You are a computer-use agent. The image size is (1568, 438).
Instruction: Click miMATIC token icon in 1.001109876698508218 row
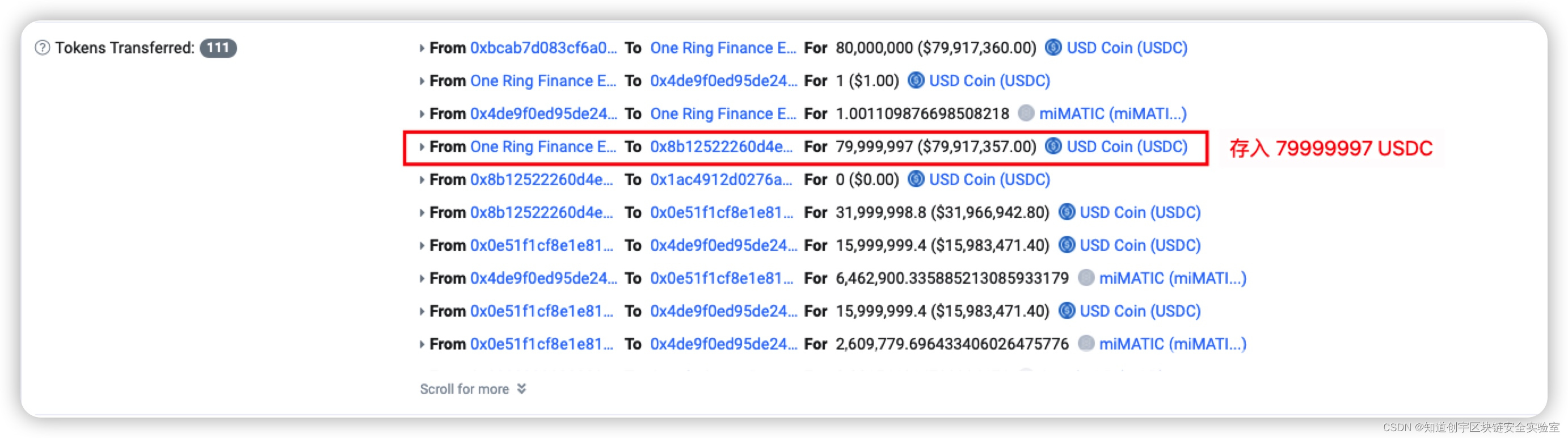point(1026,113)
